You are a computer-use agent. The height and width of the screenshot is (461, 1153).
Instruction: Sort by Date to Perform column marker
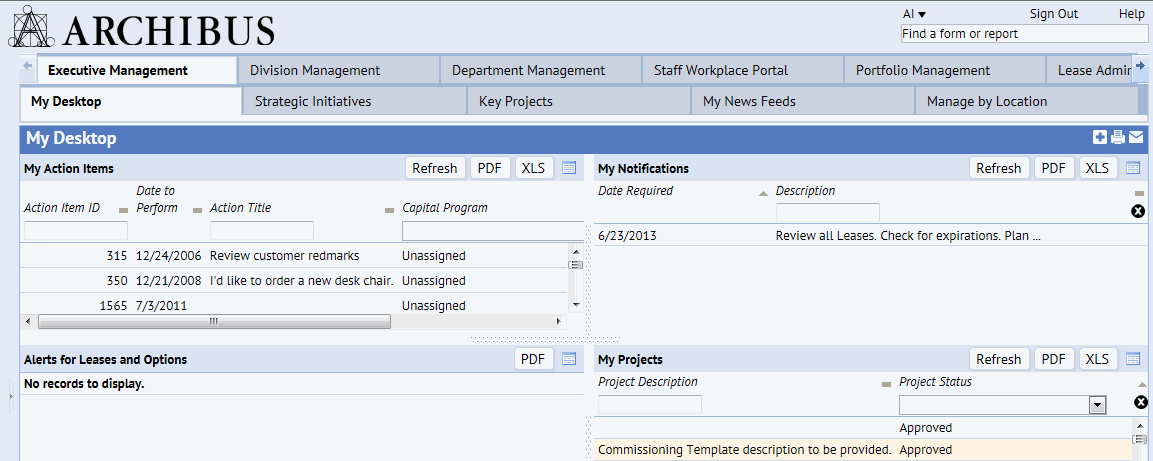pyautogui.click(x=197, y=210)
